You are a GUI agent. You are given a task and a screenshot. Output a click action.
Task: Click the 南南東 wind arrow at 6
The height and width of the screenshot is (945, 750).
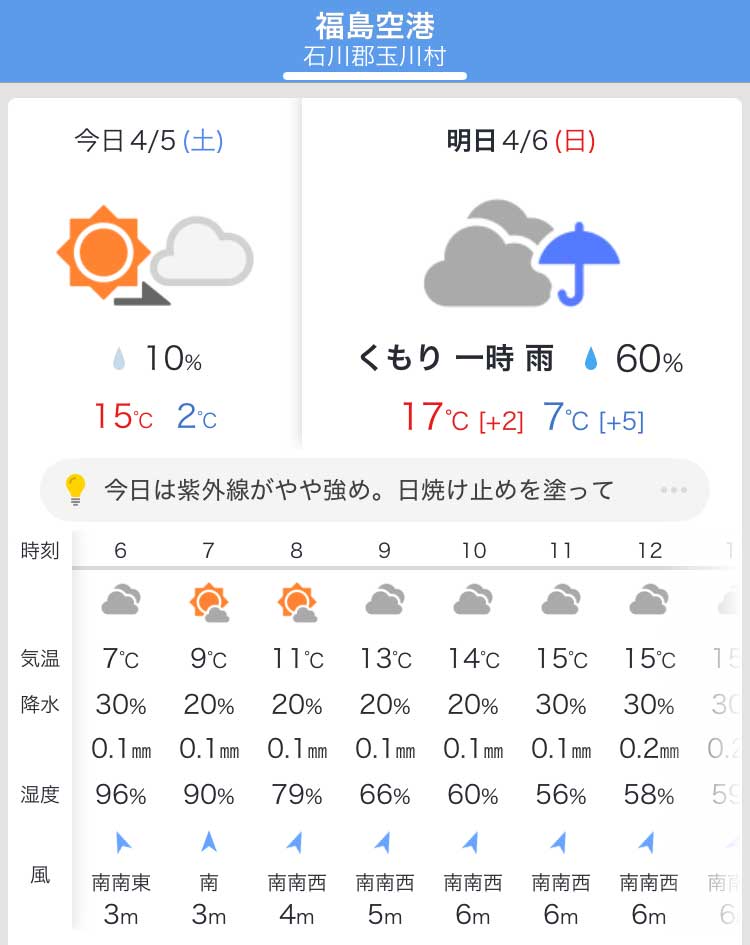(x=123, y=842)
